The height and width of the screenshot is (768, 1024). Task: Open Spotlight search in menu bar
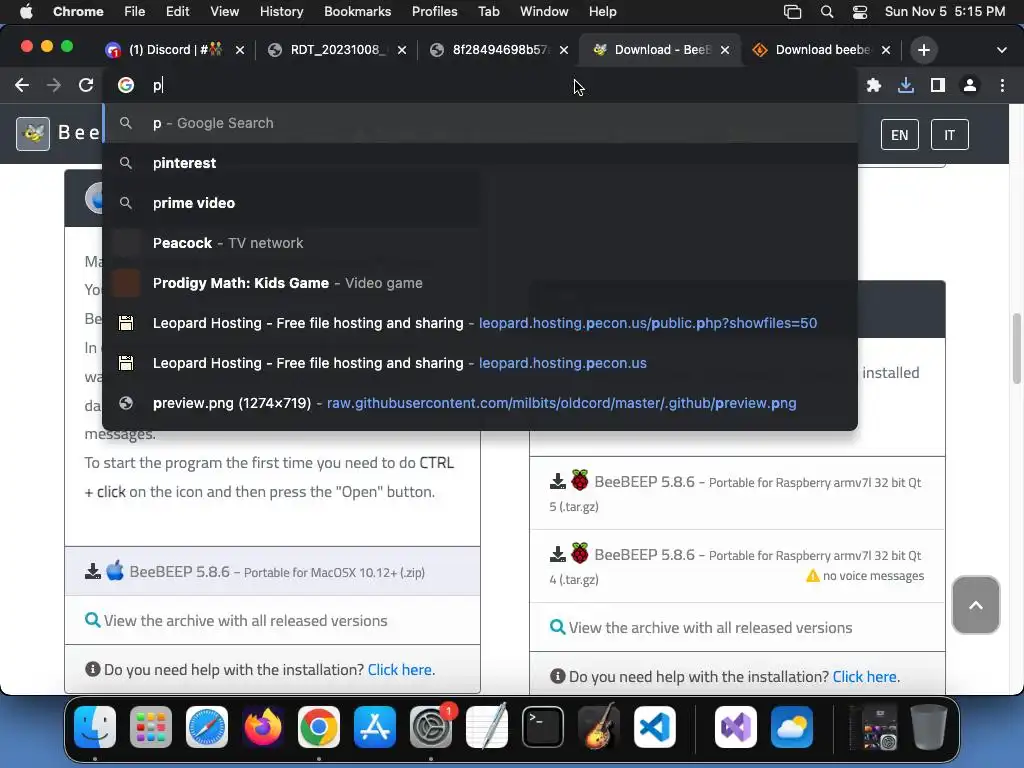[827, 12]
